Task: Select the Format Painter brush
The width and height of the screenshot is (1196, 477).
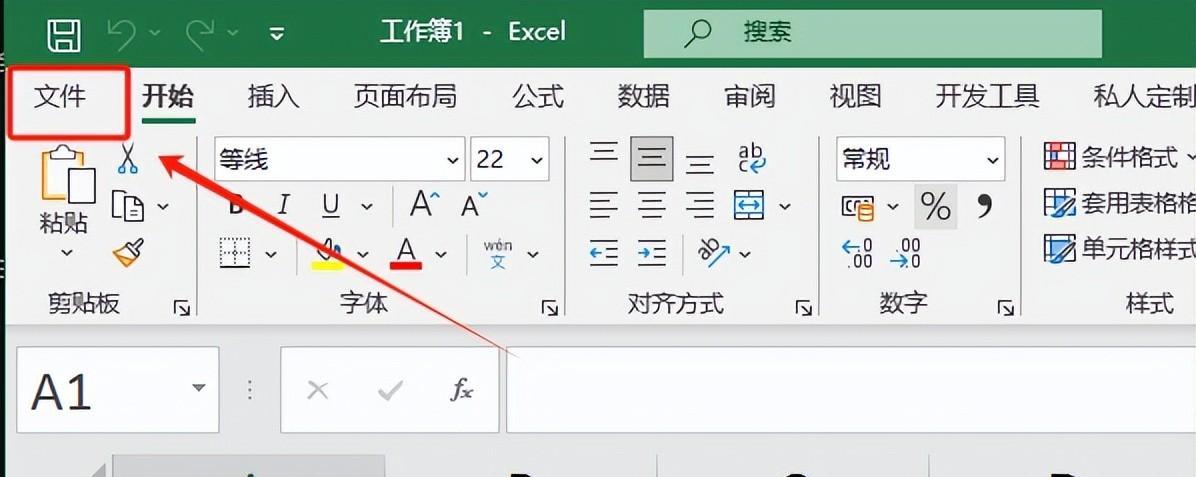Action: click(x=128, y=253)
